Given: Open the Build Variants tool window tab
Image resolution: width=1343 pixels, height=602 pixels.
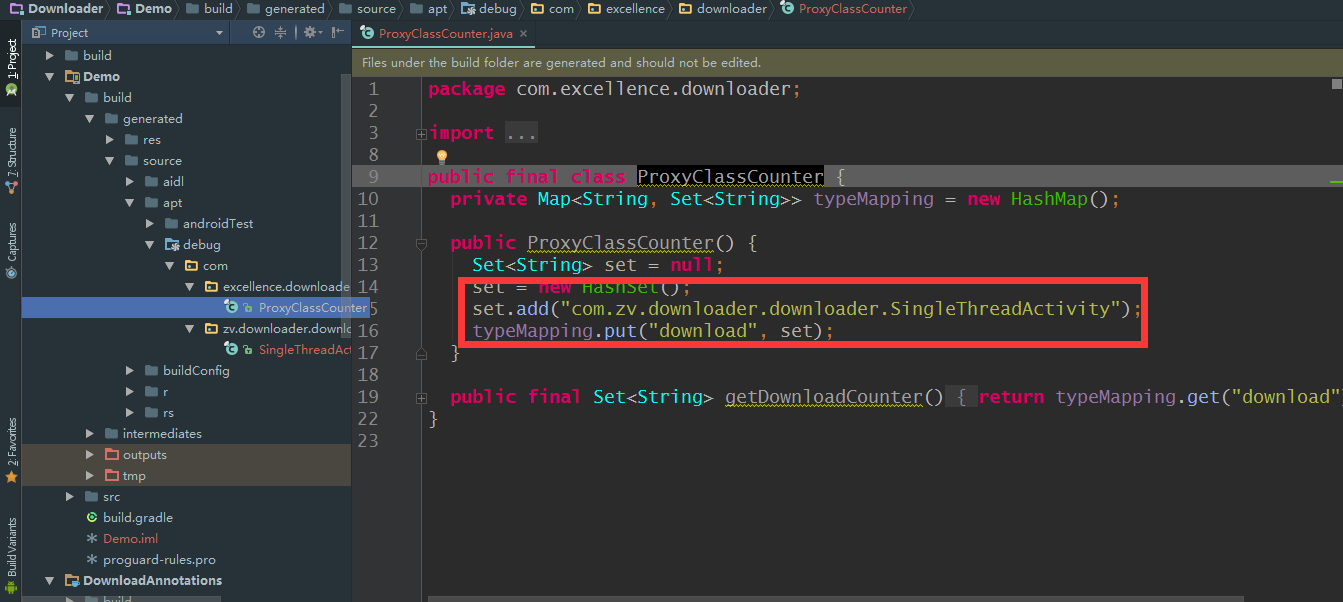Looking at the screenshot, I should [x=11, y=556].
